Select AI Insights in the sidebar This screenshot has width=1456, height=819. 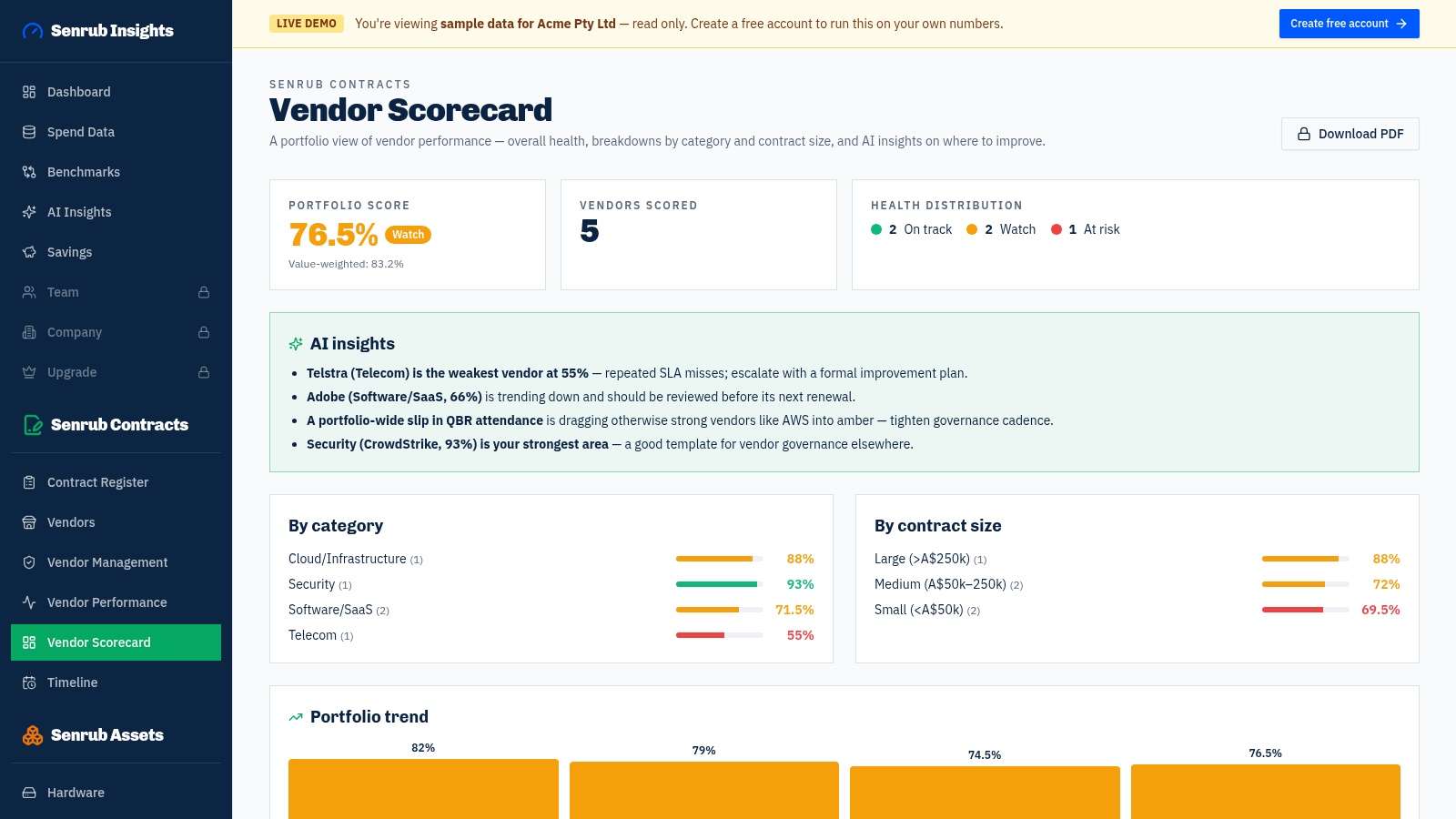[116, 212]
